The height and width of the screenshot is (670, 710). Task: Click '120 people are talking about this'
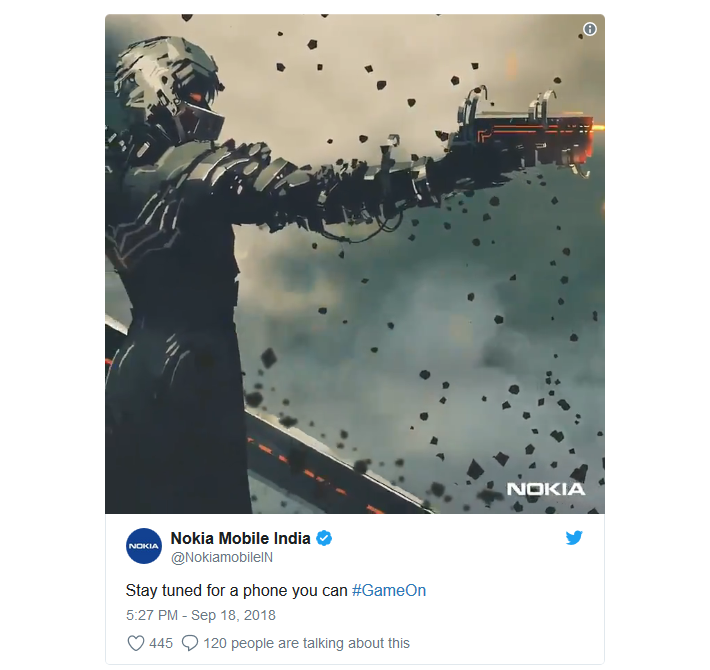[307, 643]
